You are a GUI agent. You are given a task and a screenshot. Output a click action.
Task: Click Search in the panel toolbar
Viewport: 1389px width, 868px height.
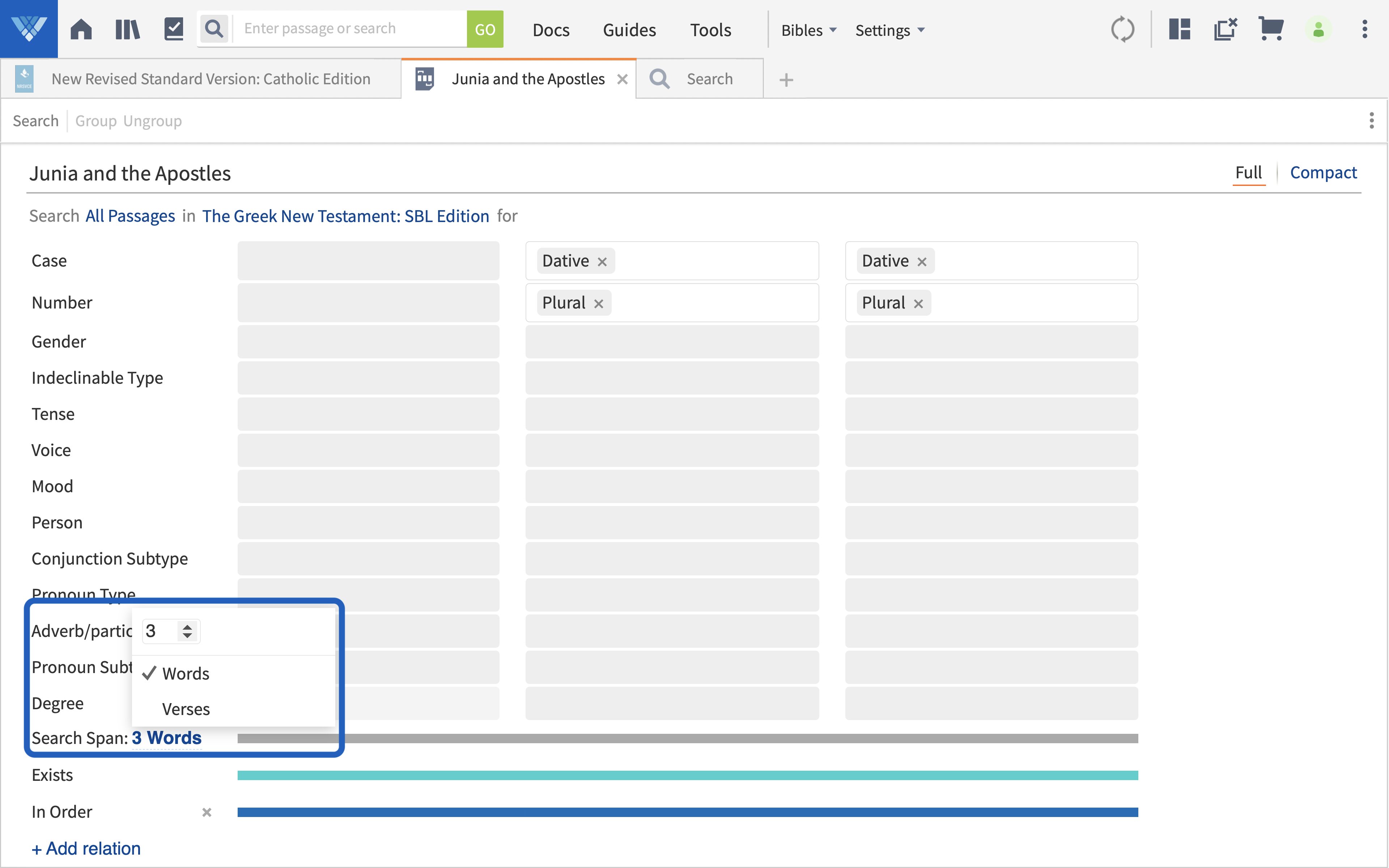(x=35, y=120)
